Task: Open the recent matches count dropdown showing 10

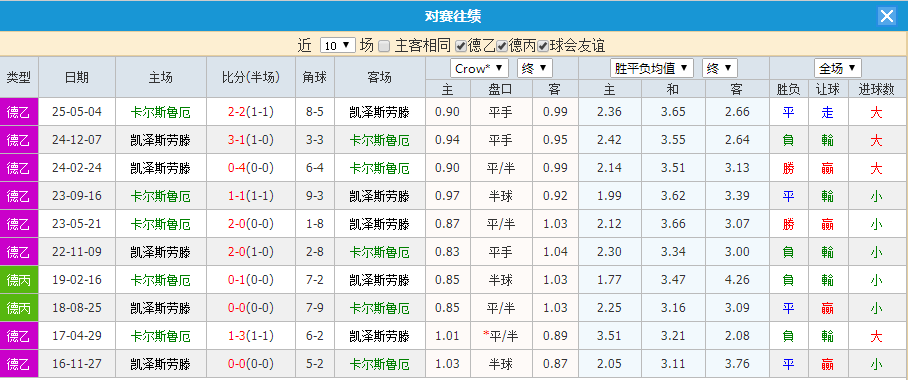Action: pos(338,45)
